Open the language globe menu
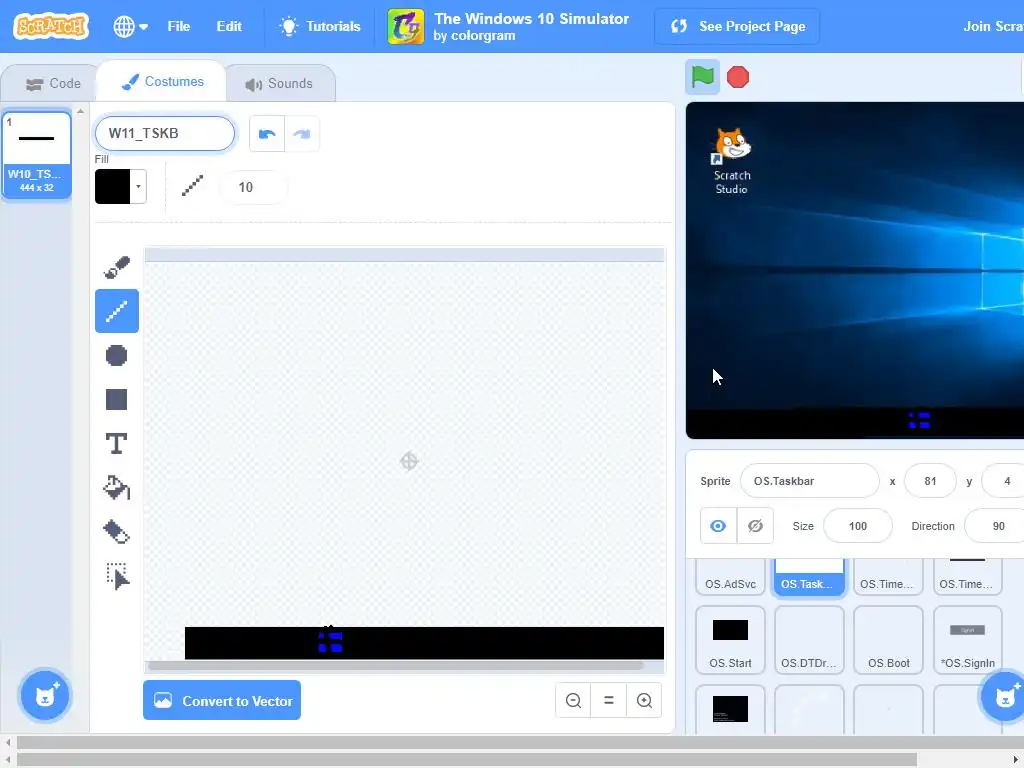 click(130, 26)
